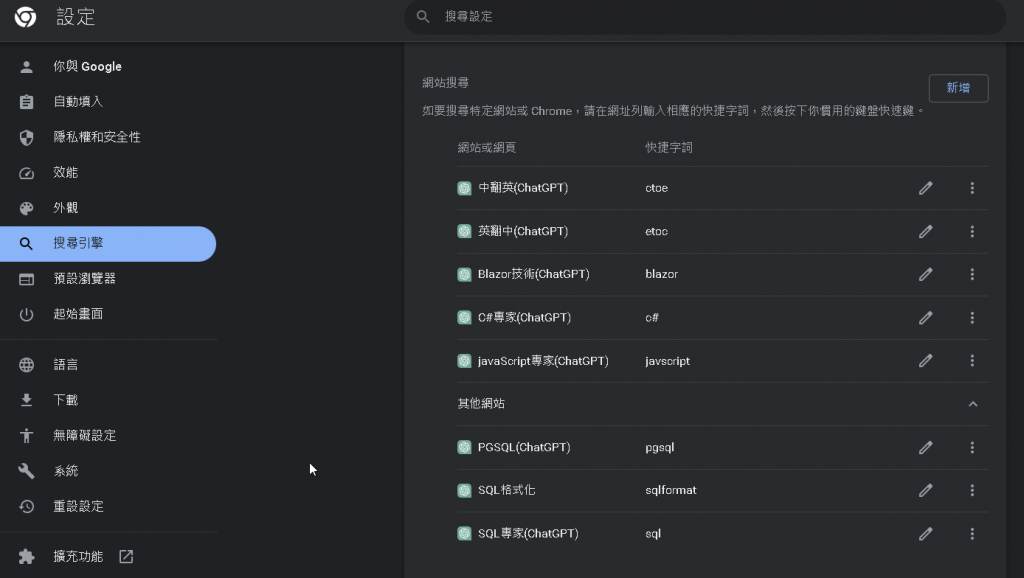
Task: Click the 英翻中(ChatGPT) site name
Action: pos(523,231)
